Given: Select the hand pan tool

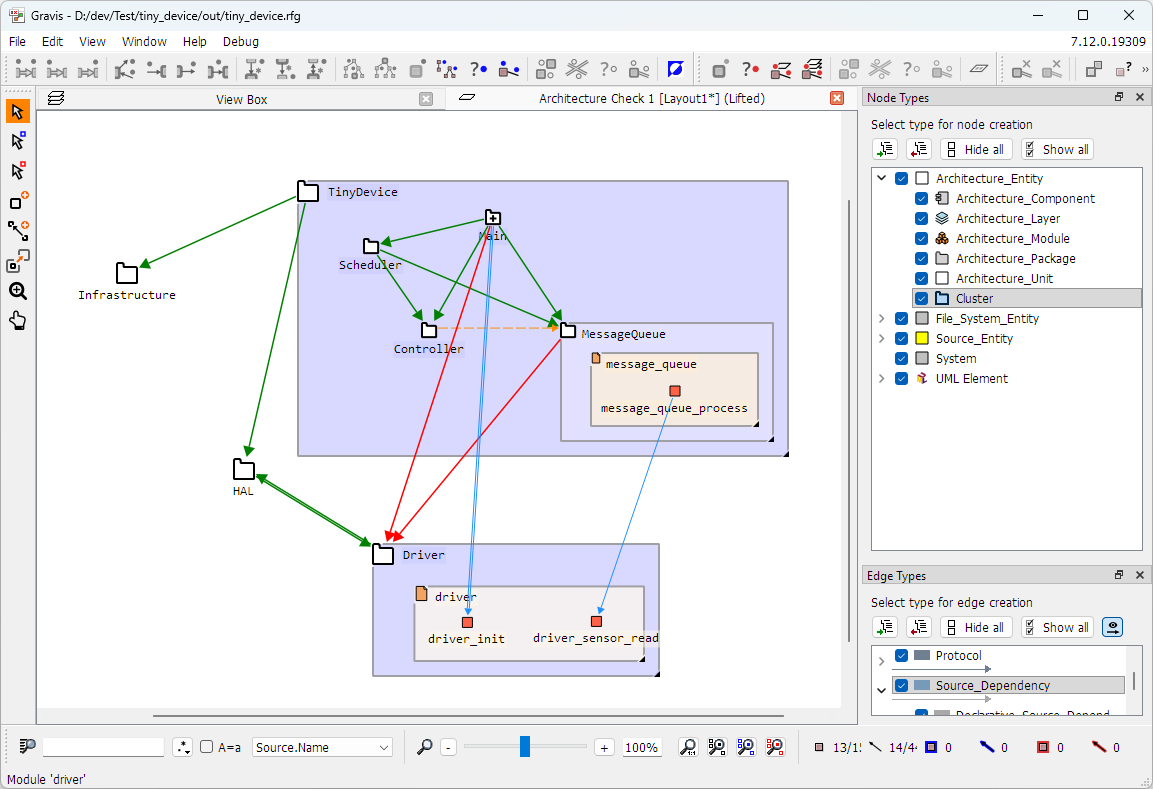Looking at the screenshot, I should pyautogui.click(x=18, y=321).
